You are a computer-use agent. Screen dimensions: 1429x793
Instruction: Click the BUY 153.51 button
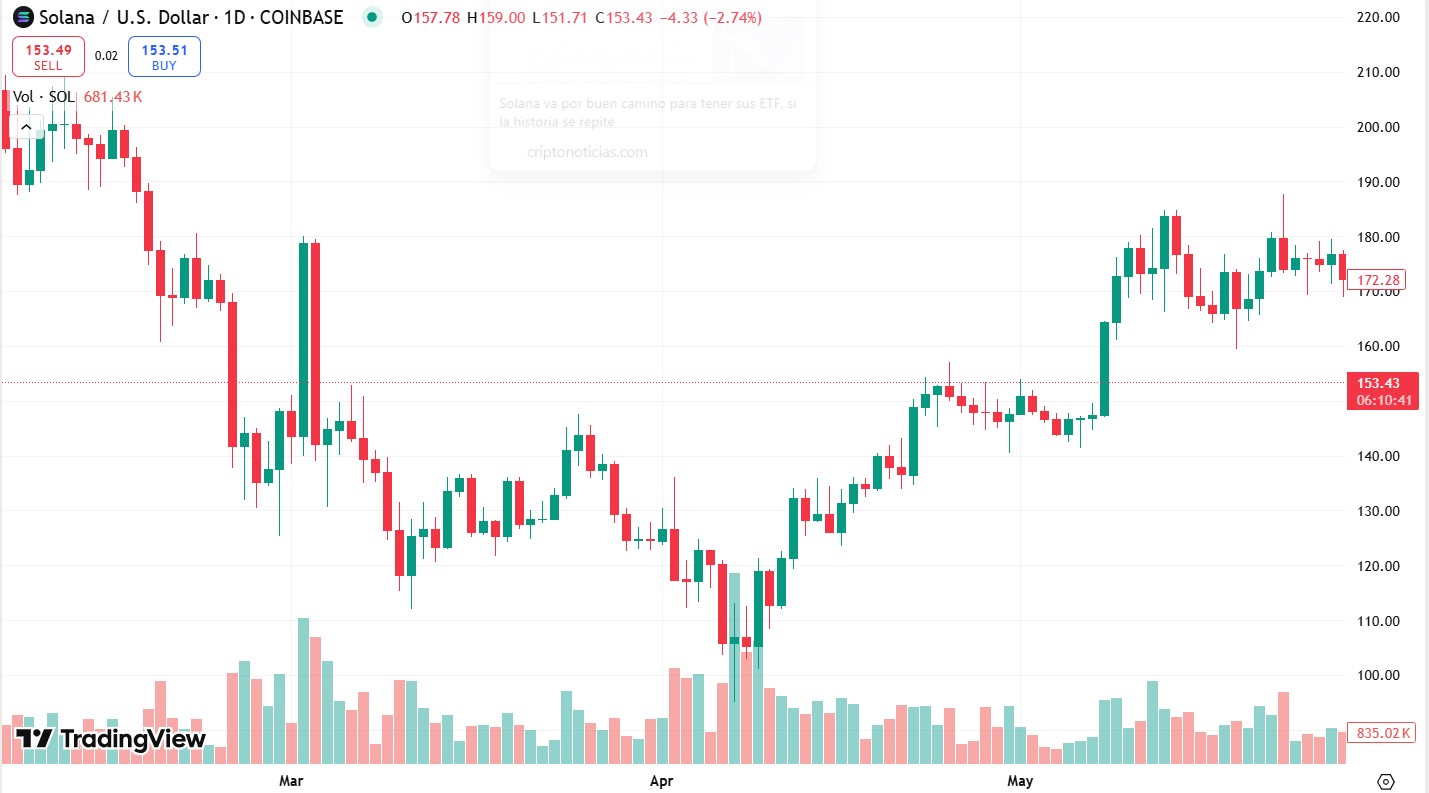tap(164, 56)
